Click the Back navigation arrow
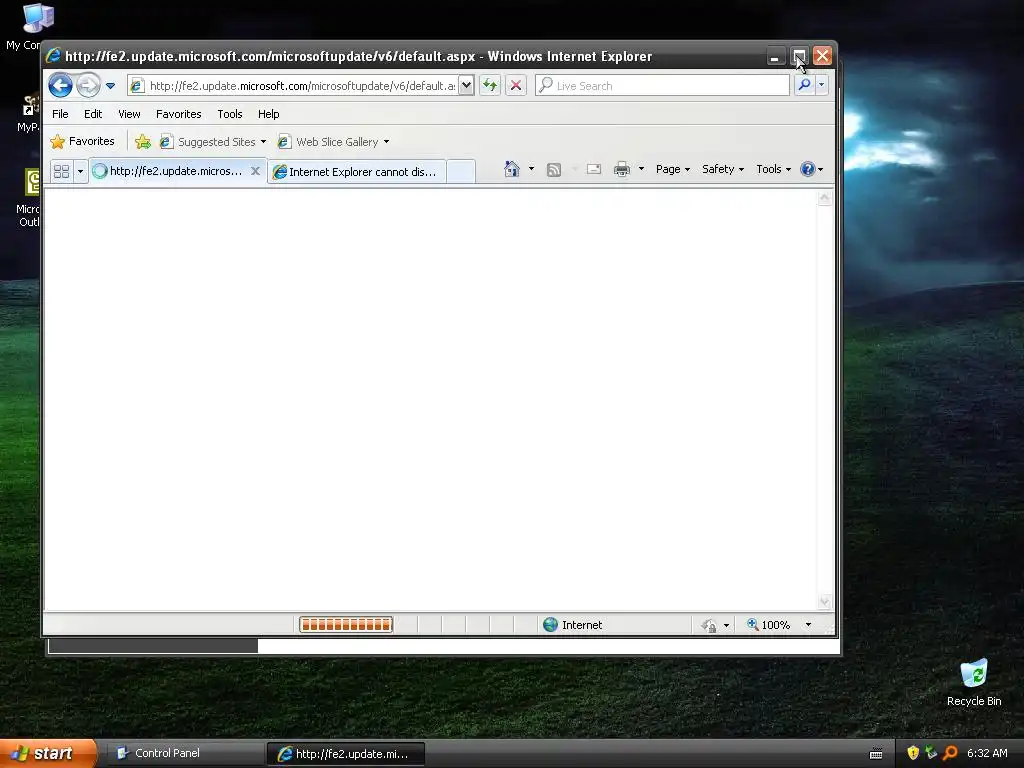This screenshot has height=768, width=1024. pos(60,86)
